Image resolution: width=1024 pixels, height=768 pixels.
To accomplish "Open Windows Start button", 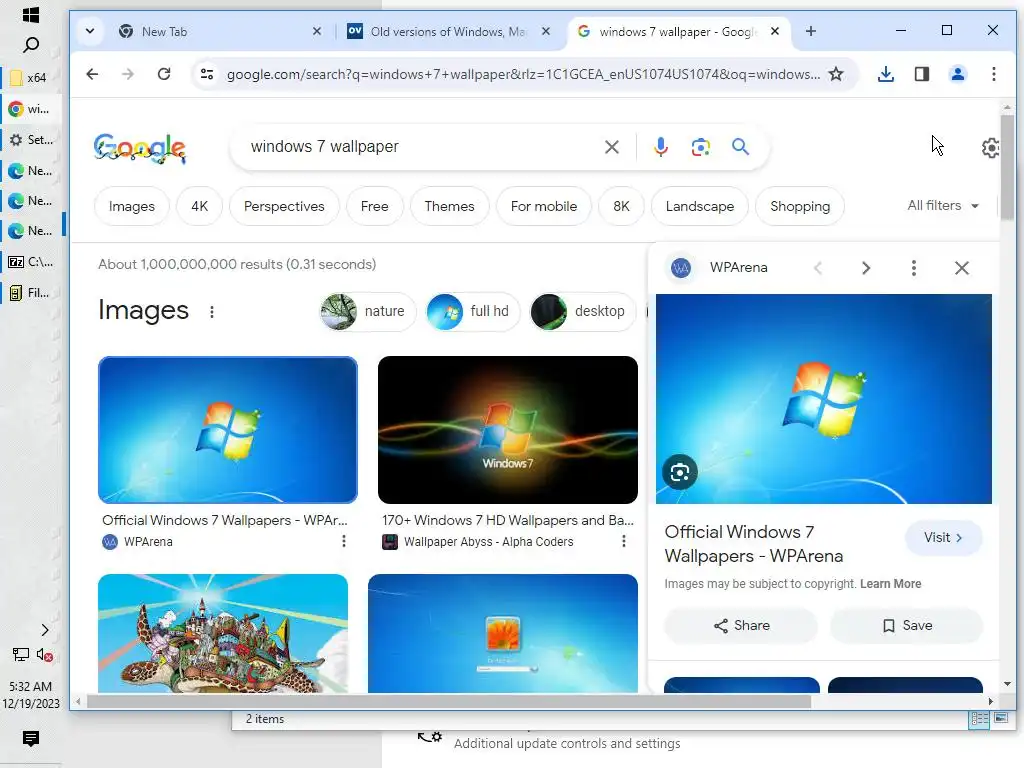I will click(31, 14).
